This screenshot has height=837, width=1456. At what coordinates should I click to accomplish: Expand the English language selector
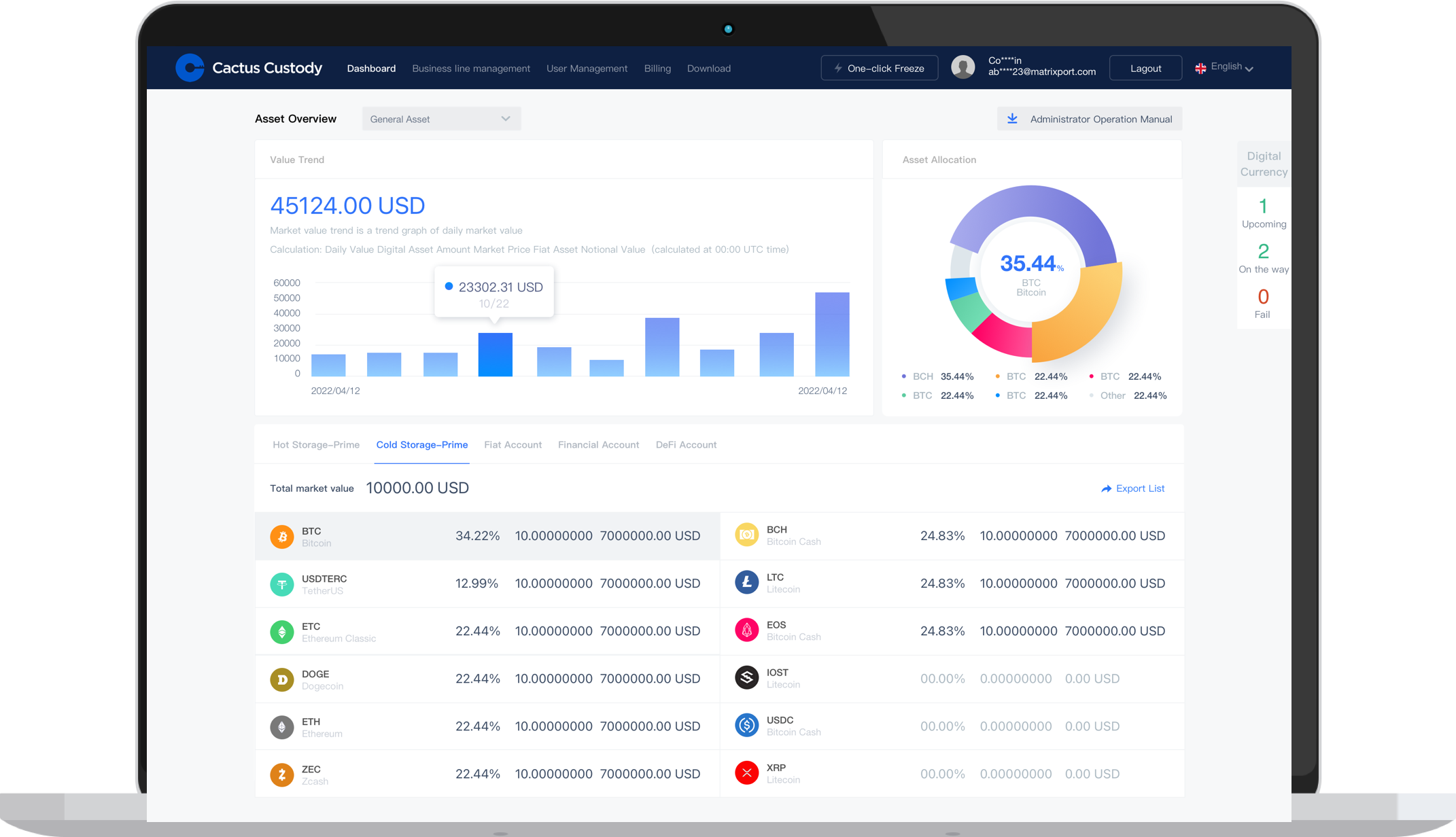1229,67
